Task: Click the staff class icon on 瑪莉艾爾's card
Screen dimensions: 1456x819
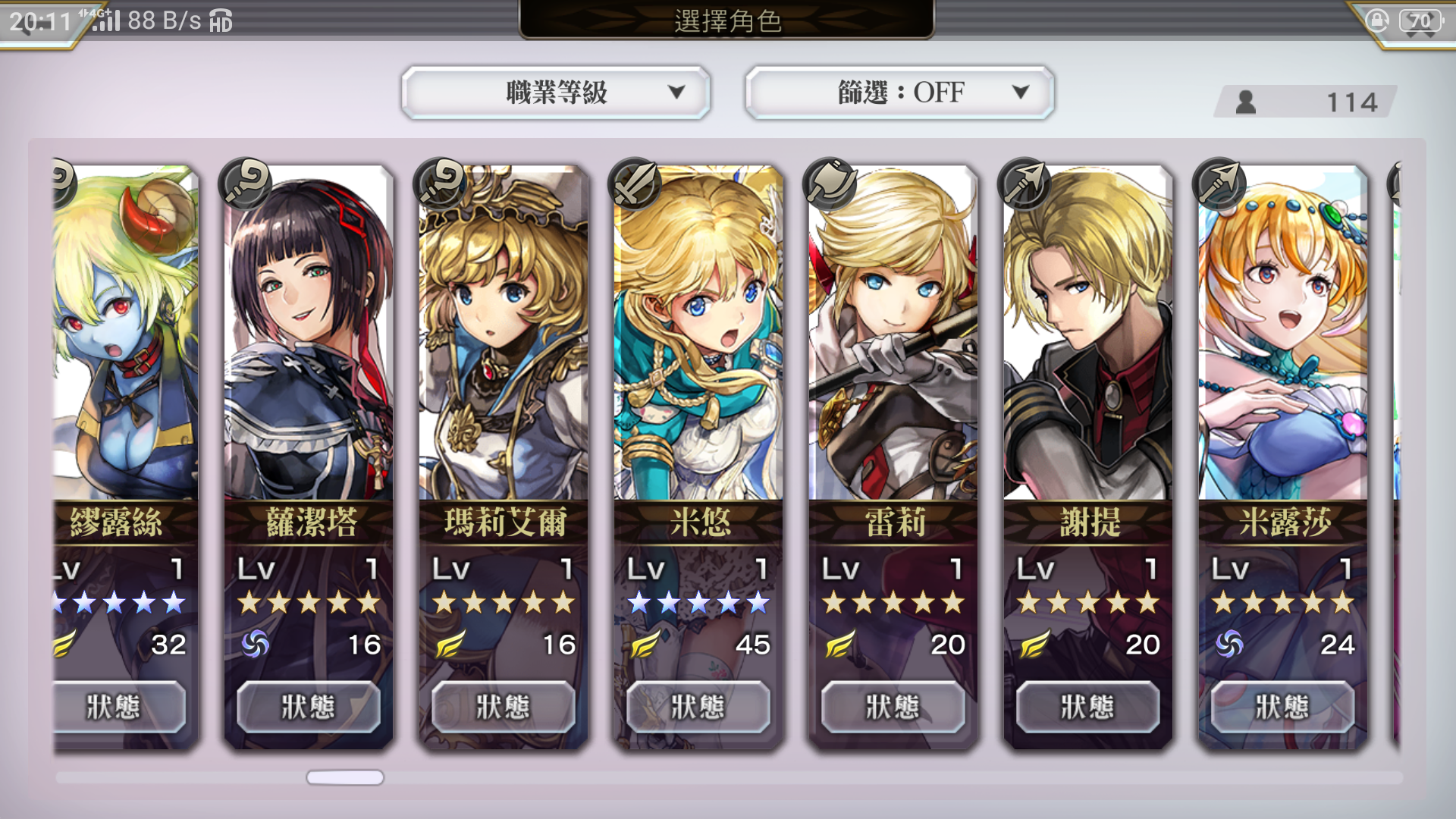Action: 440,184
